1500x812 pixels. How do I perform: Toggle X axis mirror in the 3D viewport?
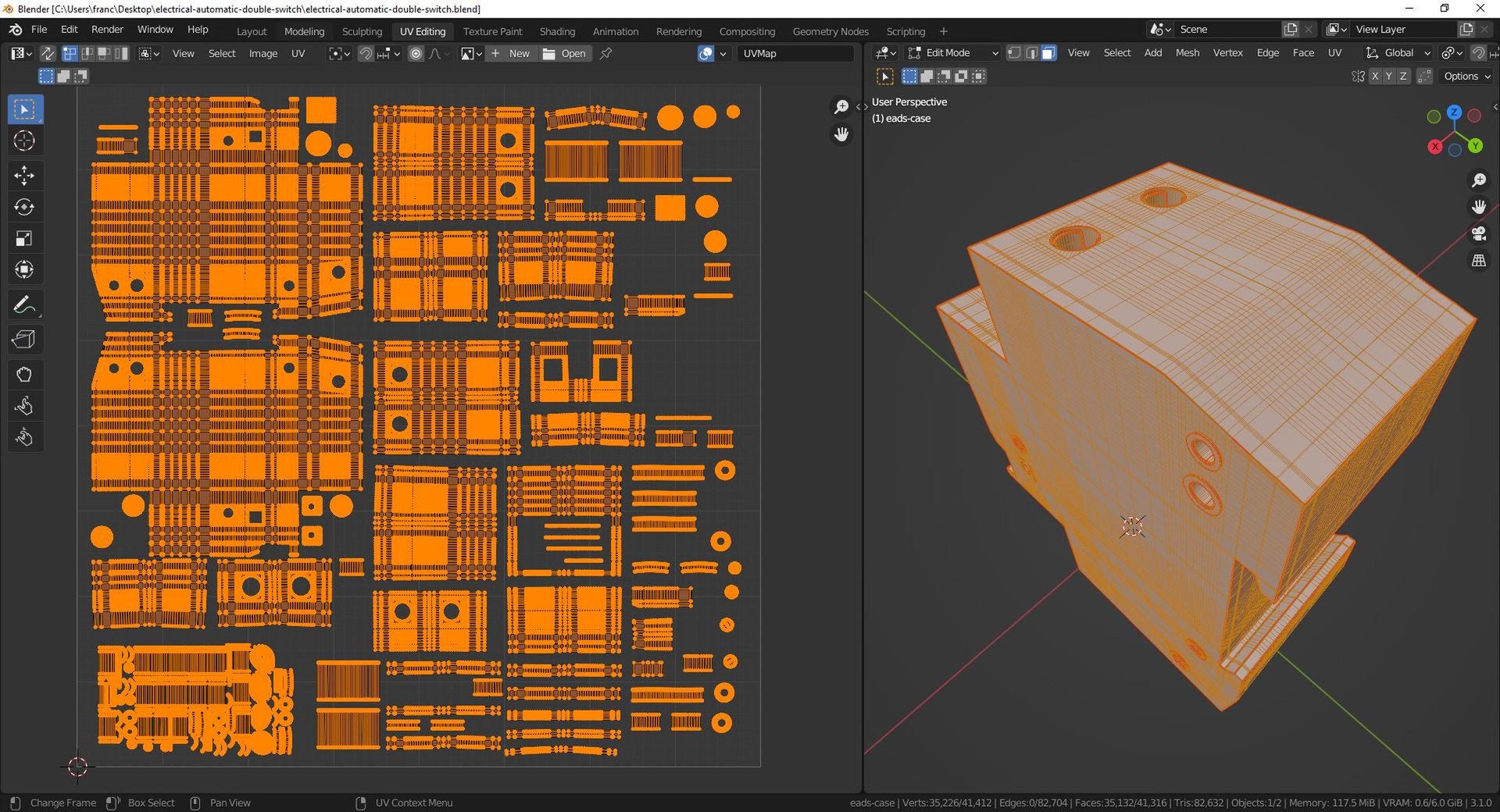(1375, 76)
